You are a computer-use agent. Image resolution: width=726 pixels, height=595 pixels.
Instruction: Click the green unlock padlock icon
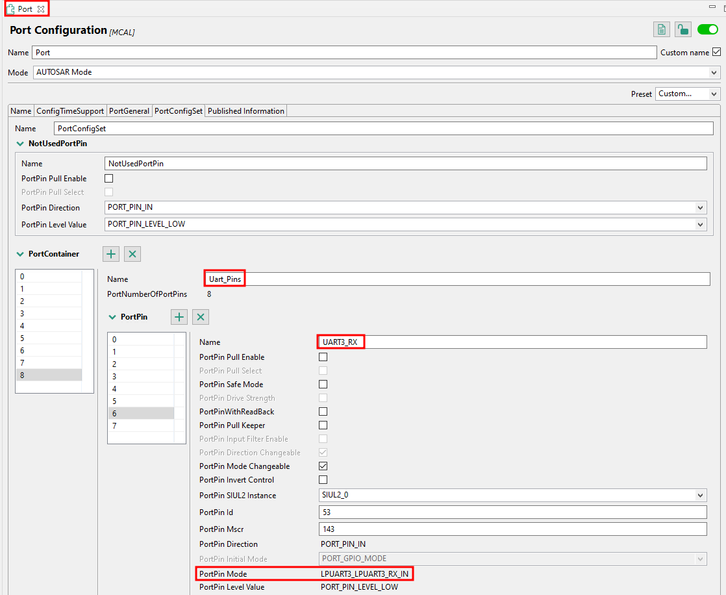tap(683, 30)
